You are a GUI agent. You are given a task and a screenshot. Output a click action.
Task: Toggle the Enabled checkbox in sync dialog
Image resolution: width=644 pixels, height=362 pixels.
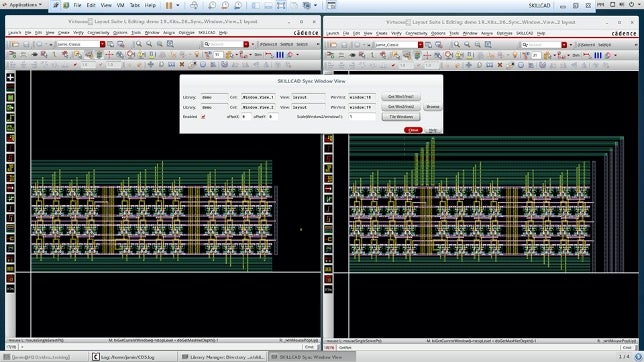(x=203, y=117)
